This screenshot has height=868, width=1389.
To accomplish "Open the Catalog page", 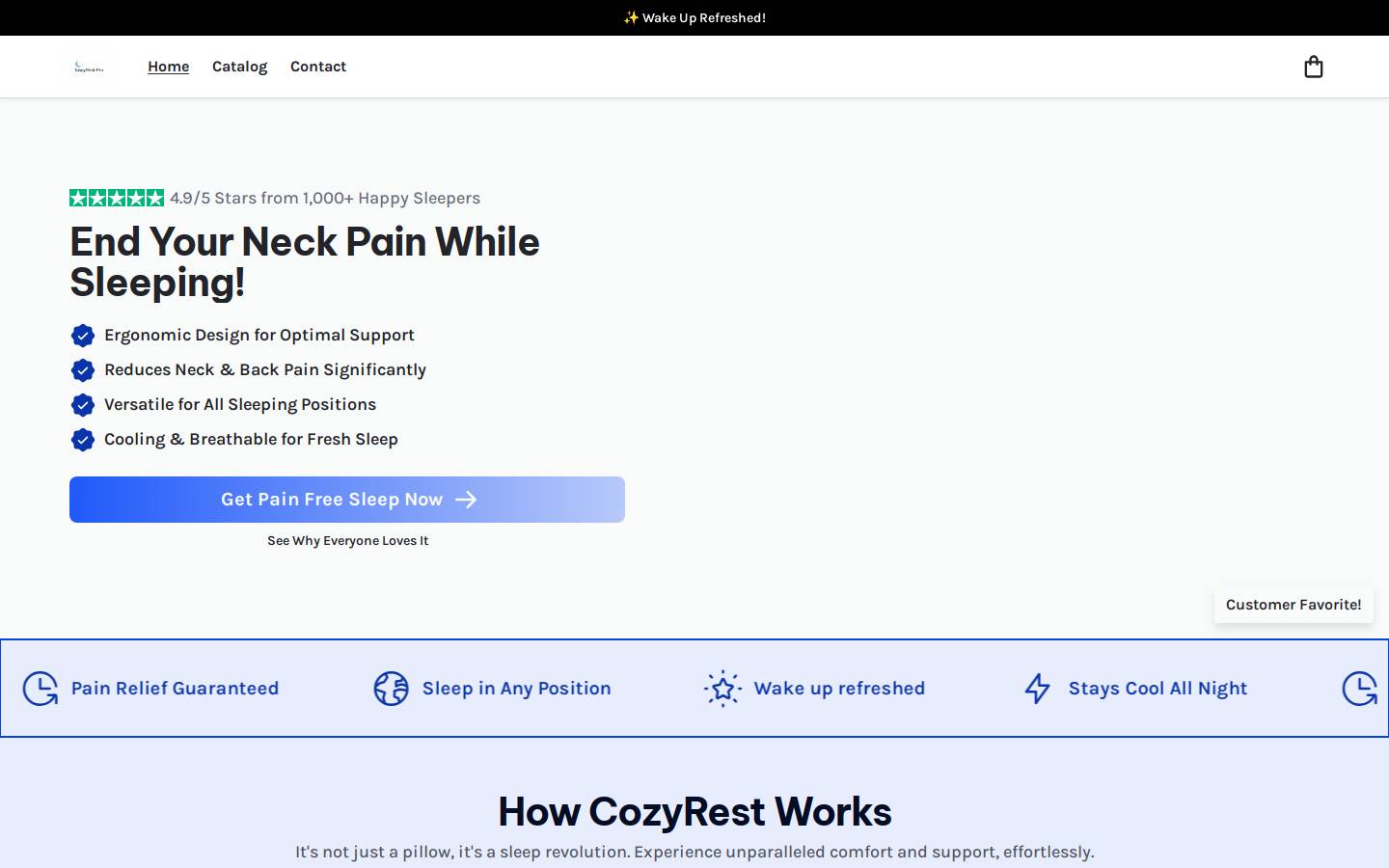I will 239,67.
